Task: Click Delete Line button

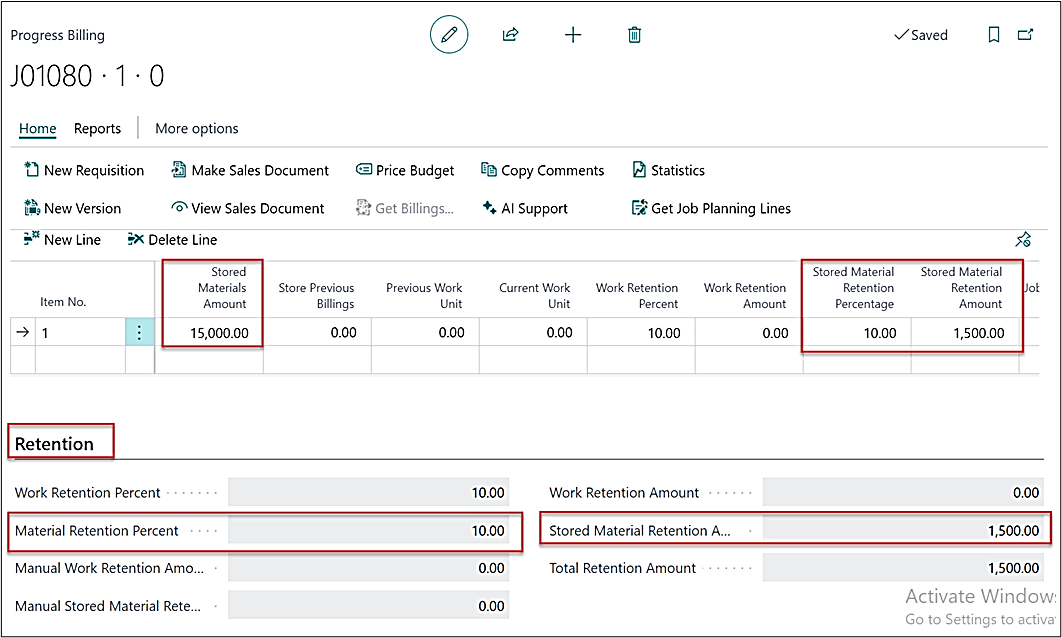Action: pyautogui.click(x=172, y=240)
